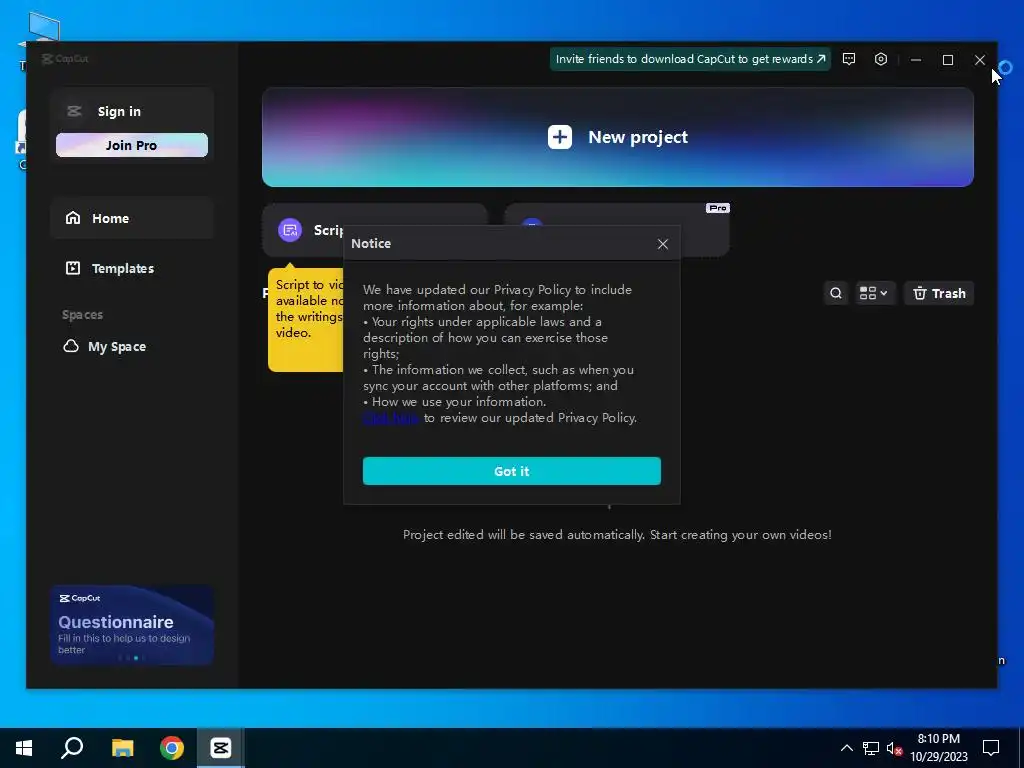Viewport: 1024px width, 768px height.
Task: Minimize the CapCut window
Action: (916, 59)
